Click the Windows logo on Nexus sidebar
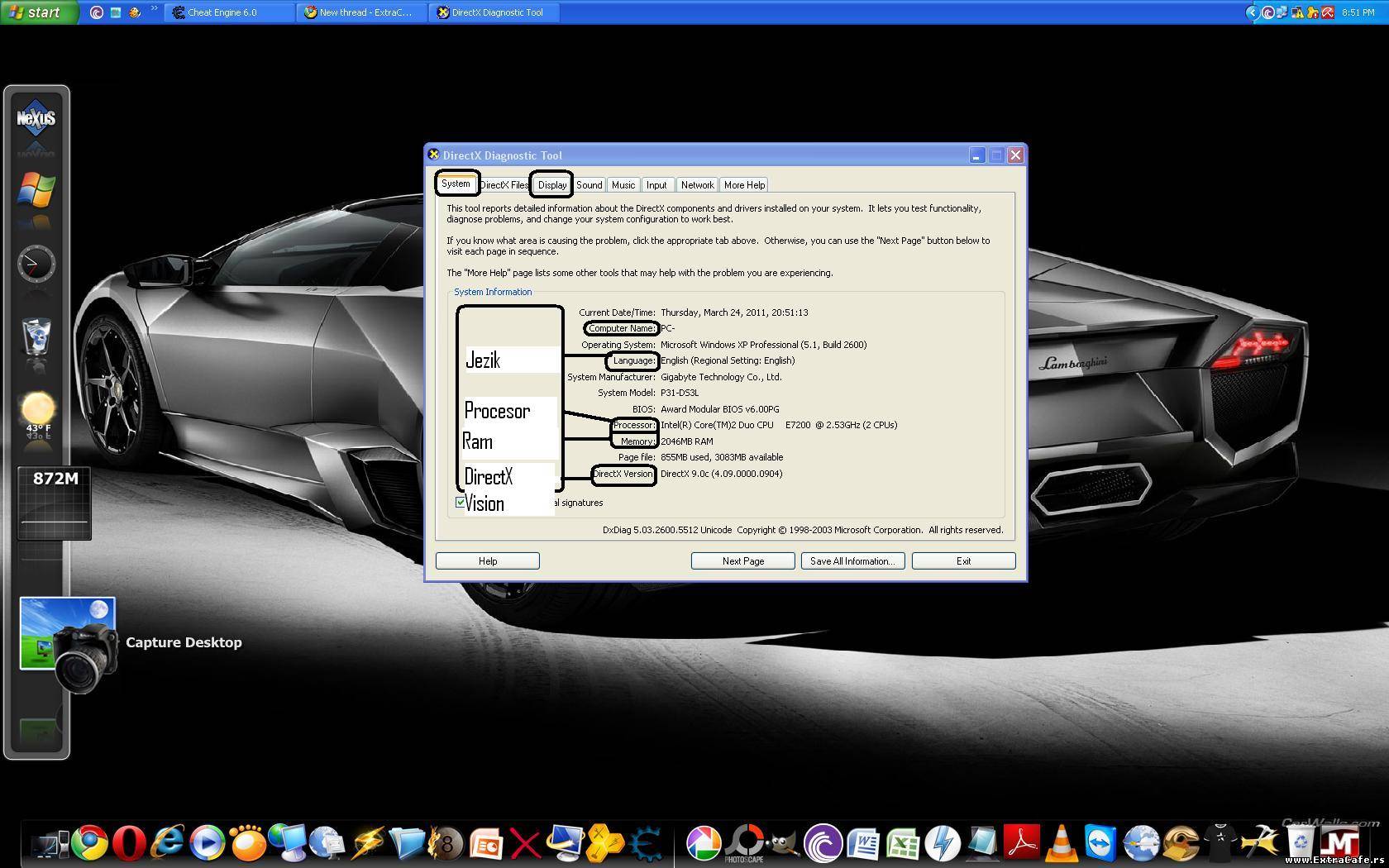Image resolution: width=1389 pixels, height=868 pixels. pos(36,189)
